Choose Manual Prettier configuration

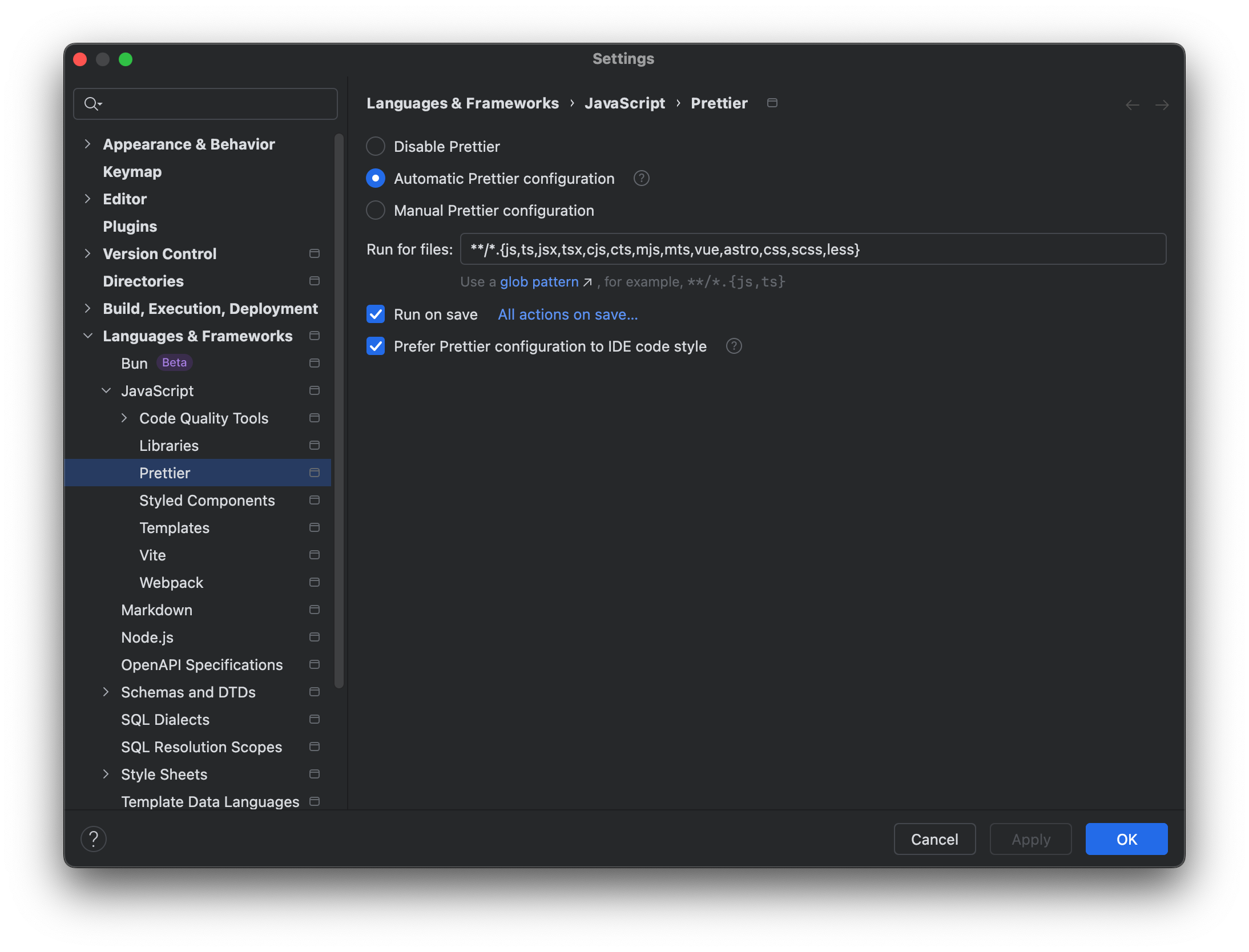pyautogui.click(x=376, y=210)
